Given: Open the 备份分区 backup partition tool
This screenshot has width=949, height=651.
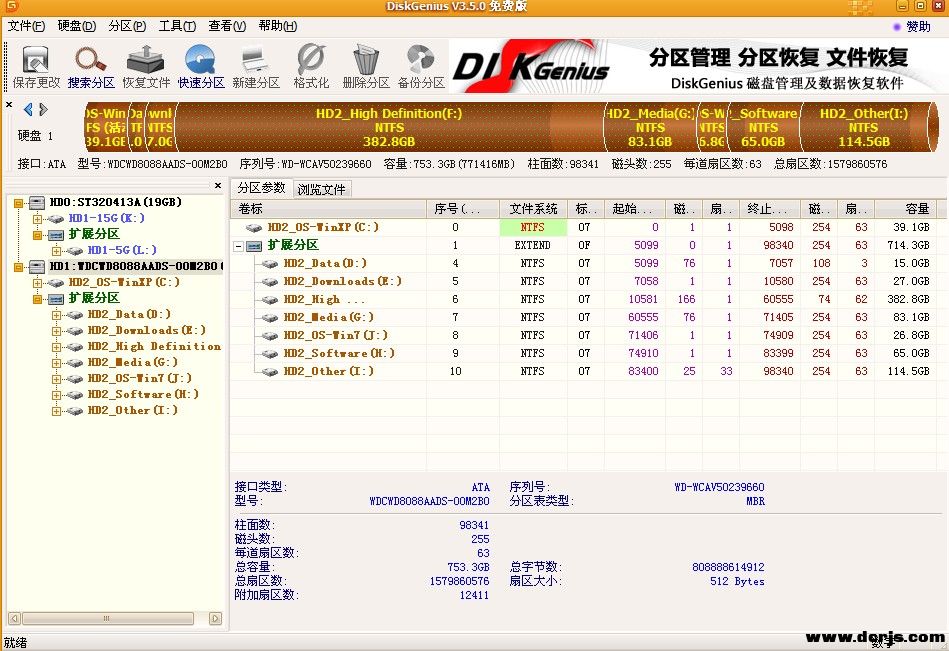Looking at the screenshot, I should pyautogui.click(x=421, y=66).
